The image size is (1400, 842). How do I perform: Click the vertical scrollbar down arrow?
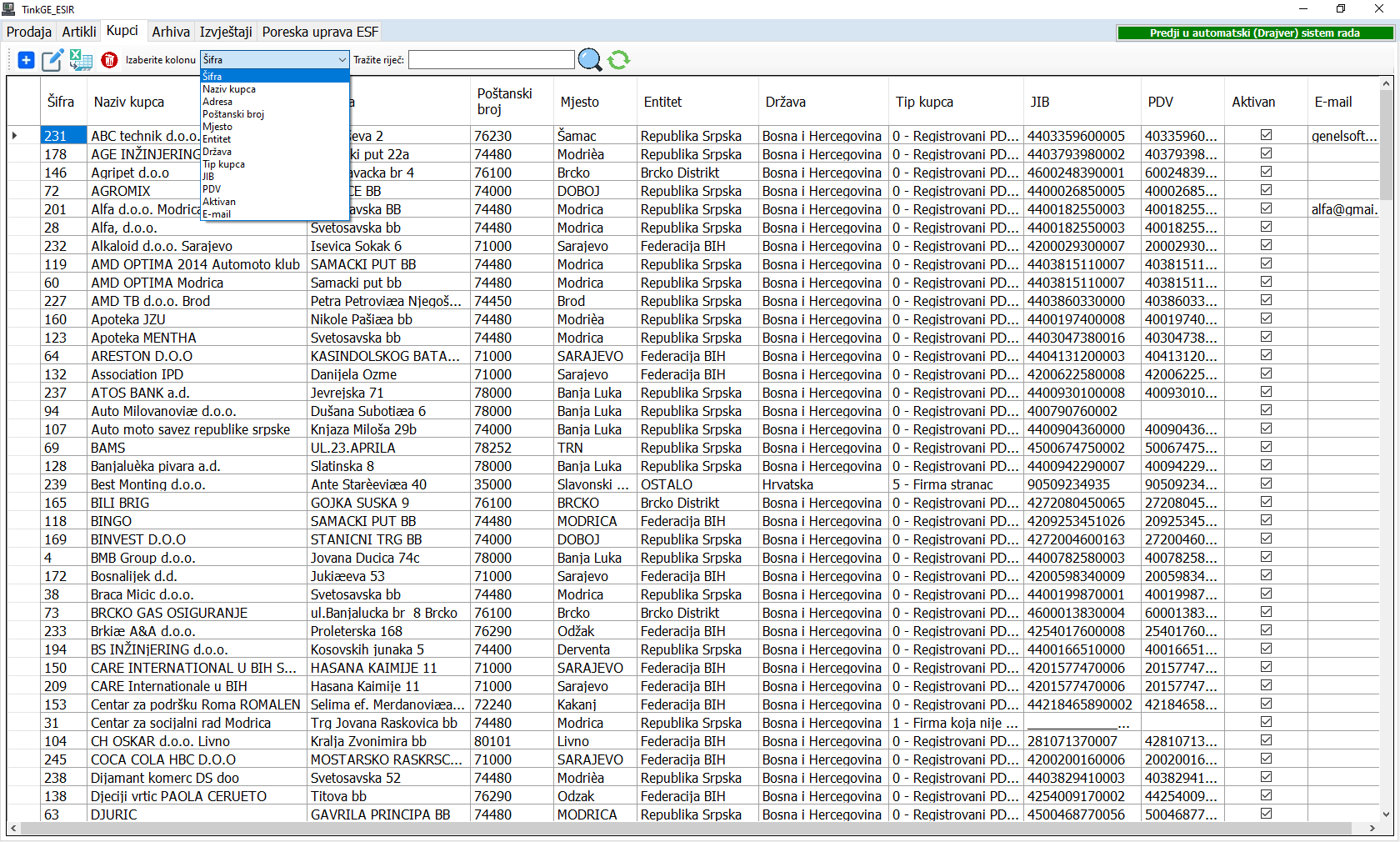[1386, 814]
